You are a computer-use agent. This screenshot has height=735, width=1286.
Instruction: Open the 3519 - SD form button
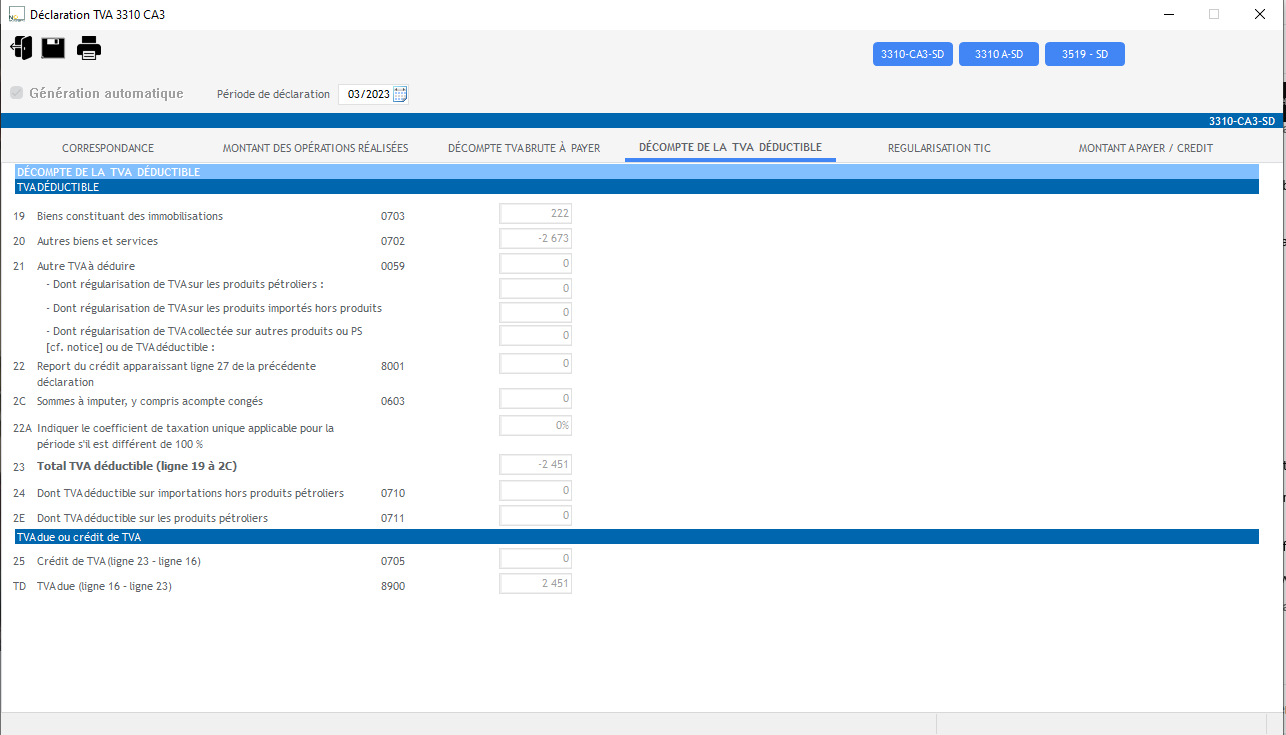point(1085,54)
